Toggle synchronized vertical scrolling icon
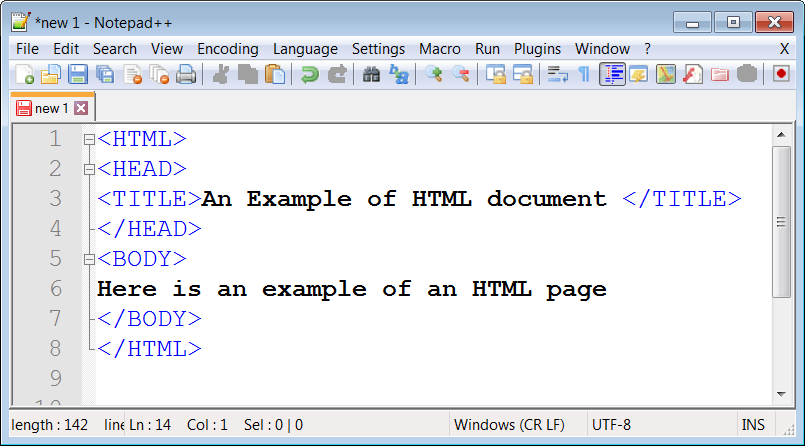The width and height of the screenshot is (805, 446). 495,74
